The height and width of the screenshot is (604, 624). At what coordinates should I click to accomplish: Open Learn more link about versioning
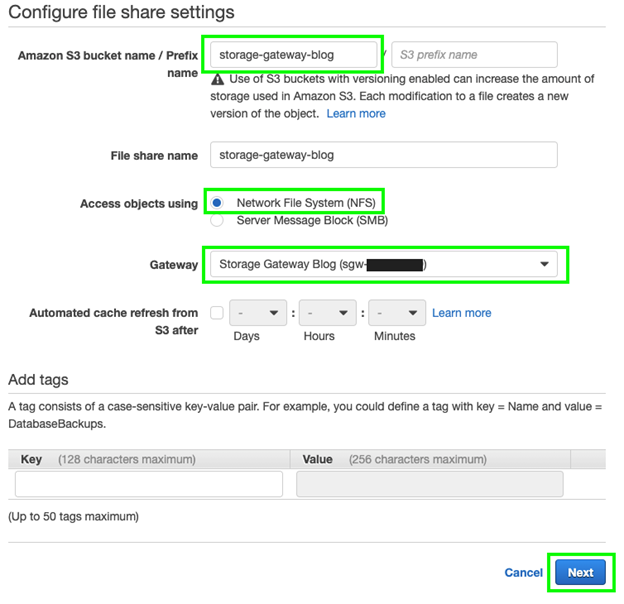356,114
